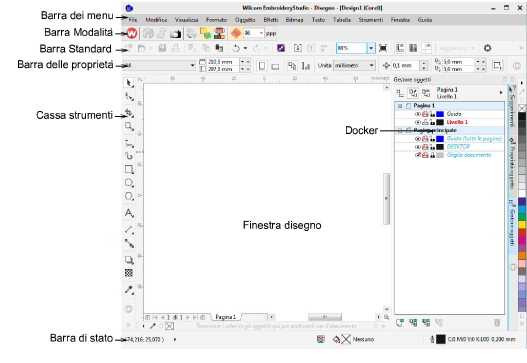Toggle visibility eye of Guide (tutte le pagine)
The height and width of the screenshot is (363, 527).
[417, 139]
